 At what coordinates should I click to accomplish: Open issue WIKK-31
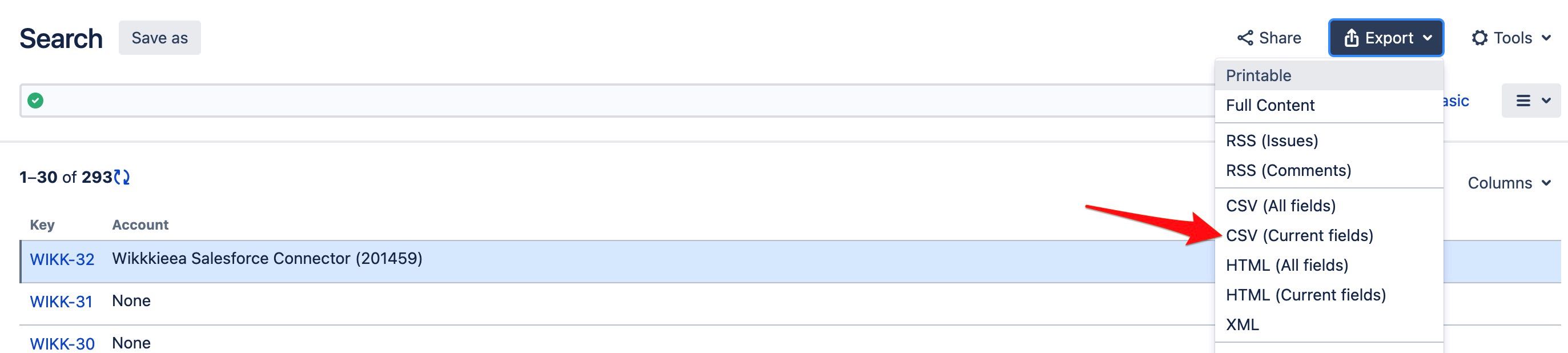61,300
